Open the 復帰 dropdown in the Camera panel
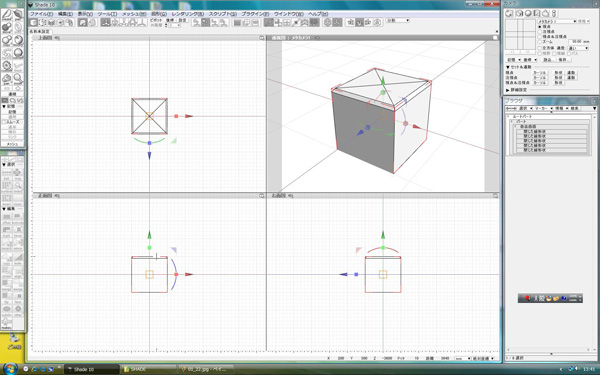This screenshot has width=600, height=375. point(530,60)
